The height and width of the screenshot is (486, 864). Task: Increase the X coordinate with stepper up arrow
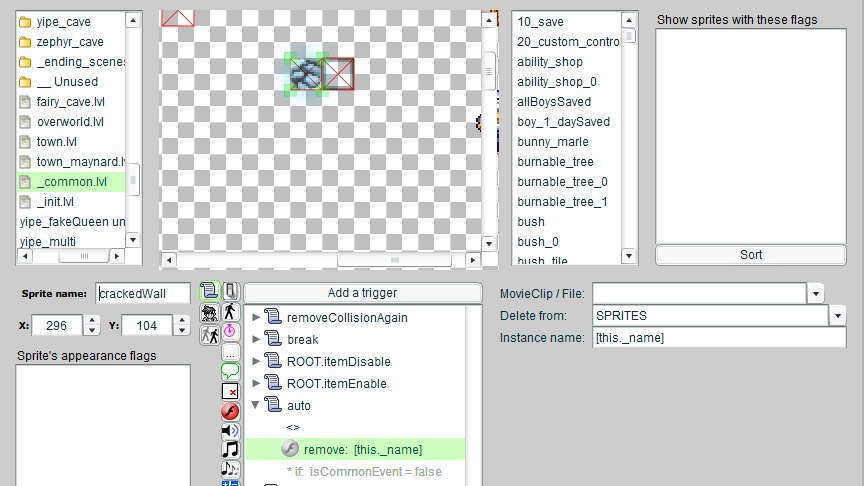92,320
